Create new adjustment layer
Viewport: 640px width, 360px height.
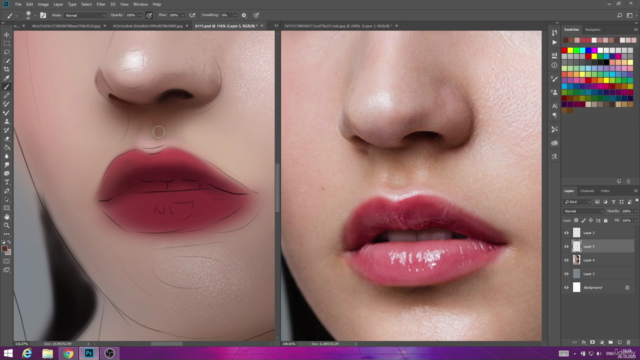click(602, 342)
